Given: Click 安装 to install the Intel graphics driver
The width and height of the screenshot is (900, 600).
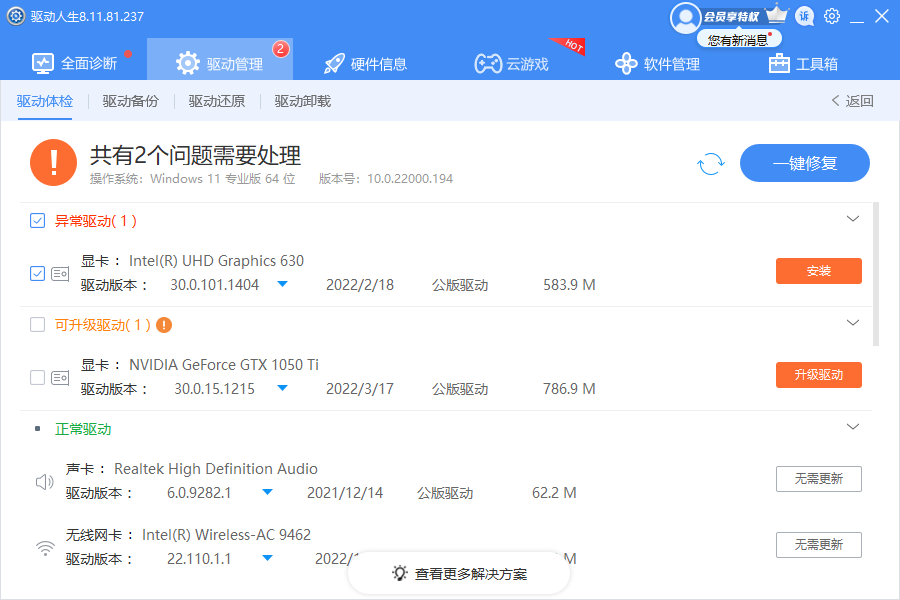Looking at the screenshot, I should pyautogui.click(x=818, y=271).
